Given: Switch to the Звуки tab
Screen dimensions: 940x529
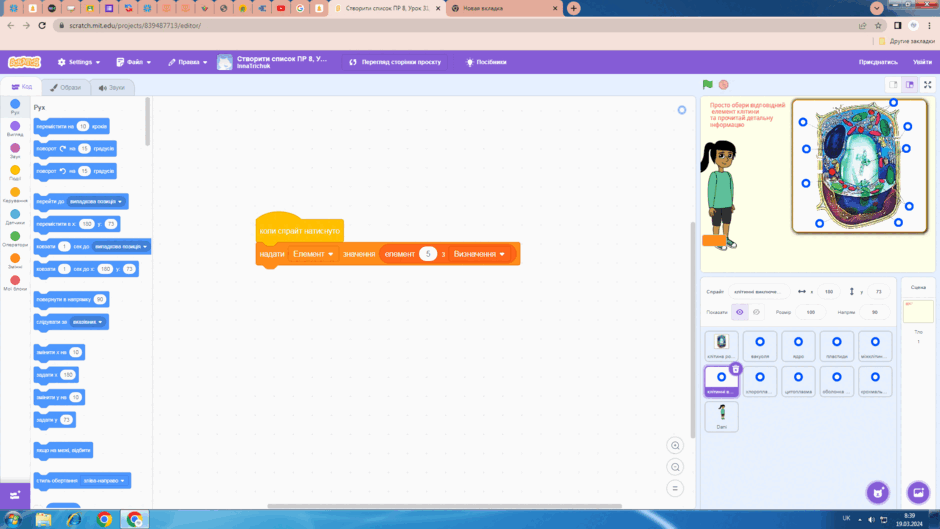Looking at the screenshot, I should pos(112,88).
